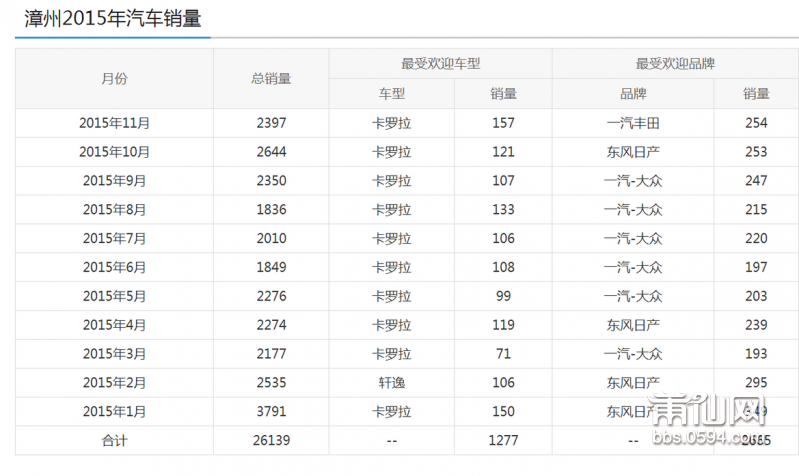The image size is (799, 476).
Task: Select the 2015年9月 row label
Action: click(x=114, y=181)
